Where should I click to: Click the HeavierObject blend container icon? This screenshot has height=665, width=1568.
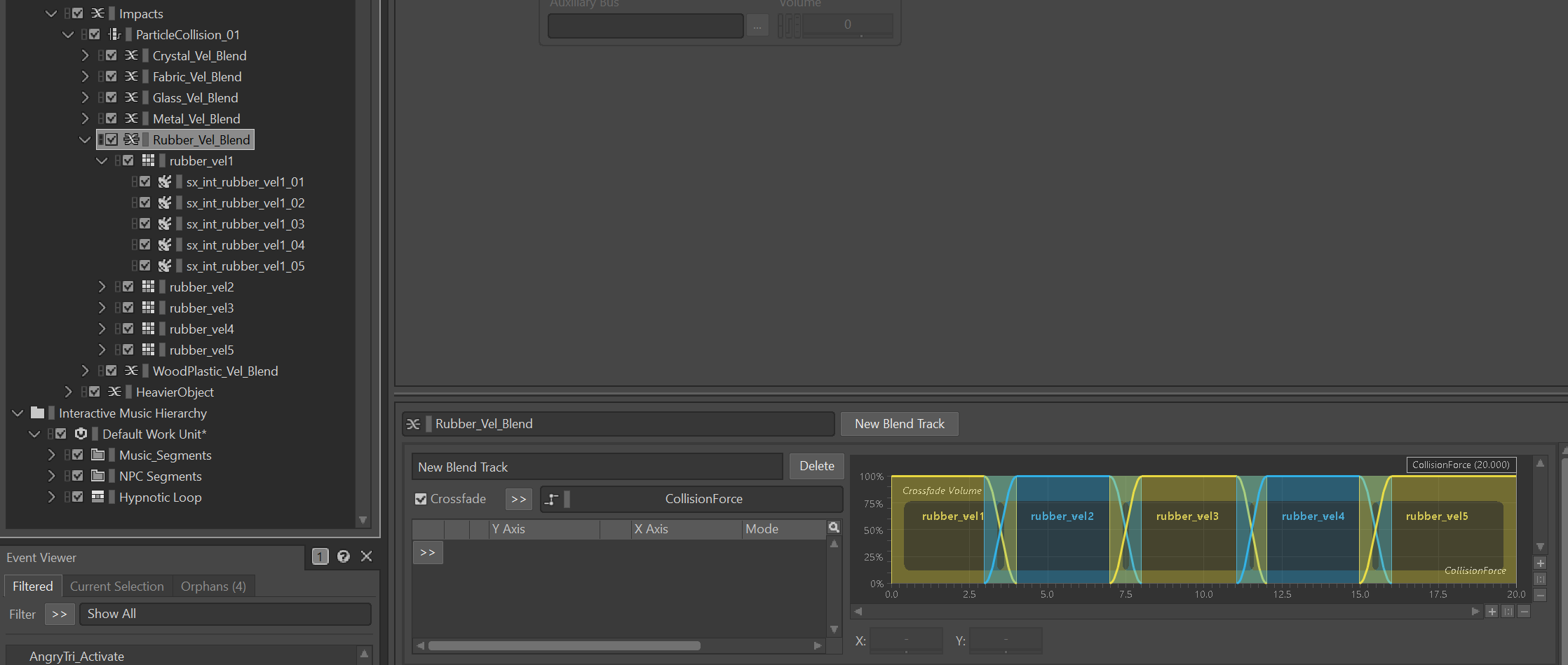[114, 392]
